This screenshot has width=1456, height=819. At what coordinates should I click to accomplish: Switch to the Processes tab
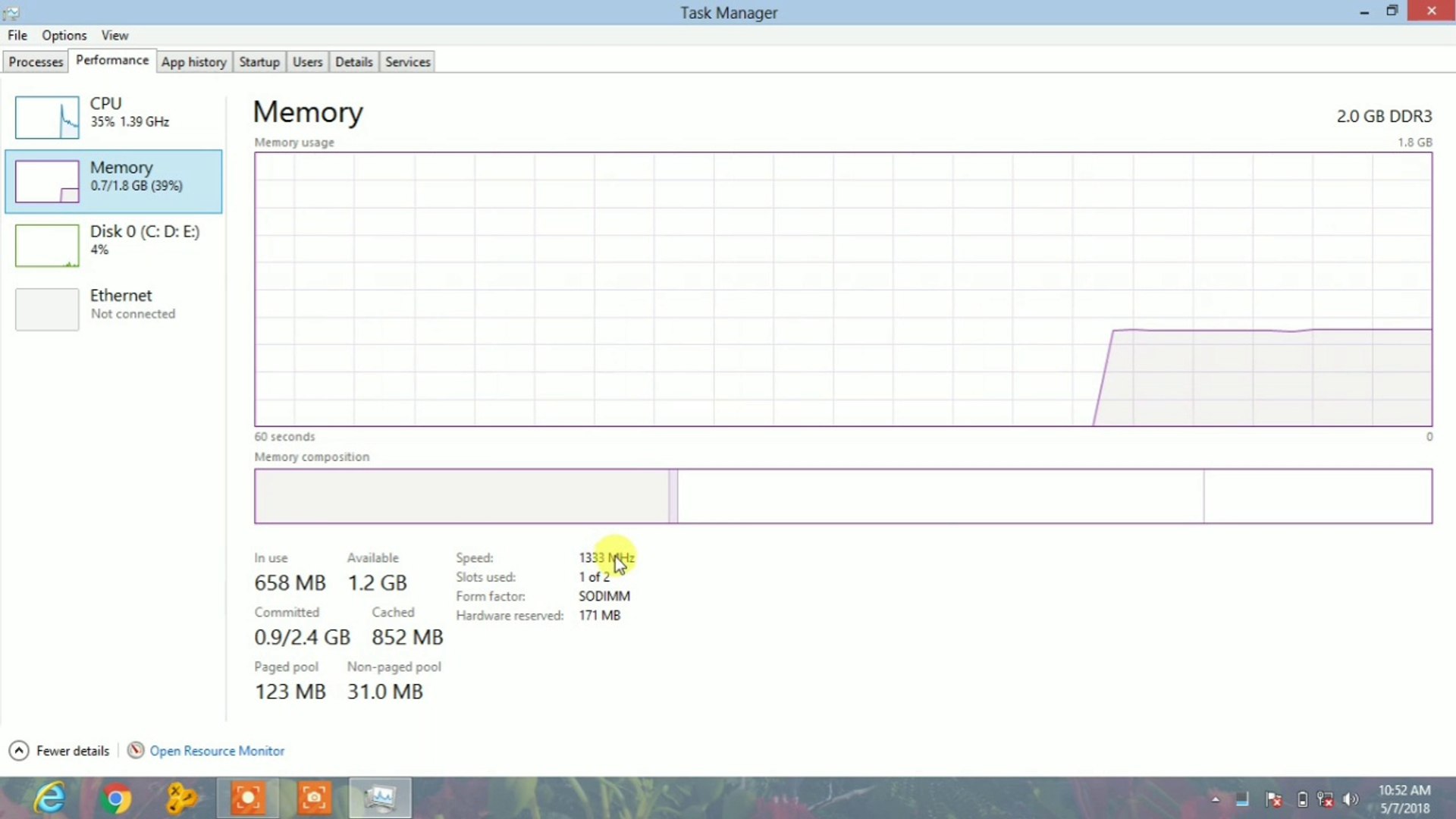tap(35, 61)
